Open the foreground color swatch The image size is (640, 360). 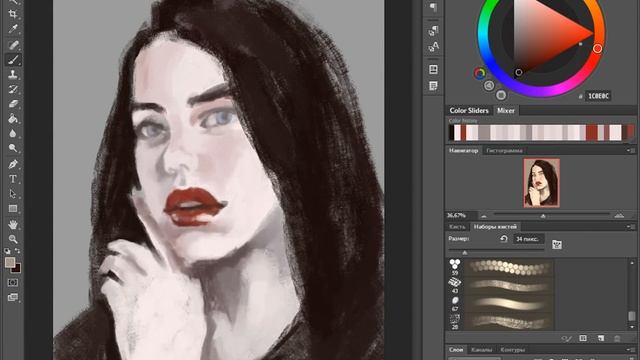[9, 262]
